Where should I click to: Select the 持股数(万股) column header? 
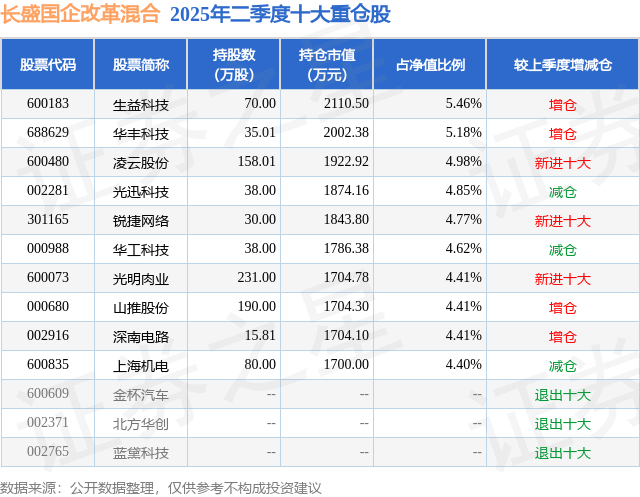point(234,64)
